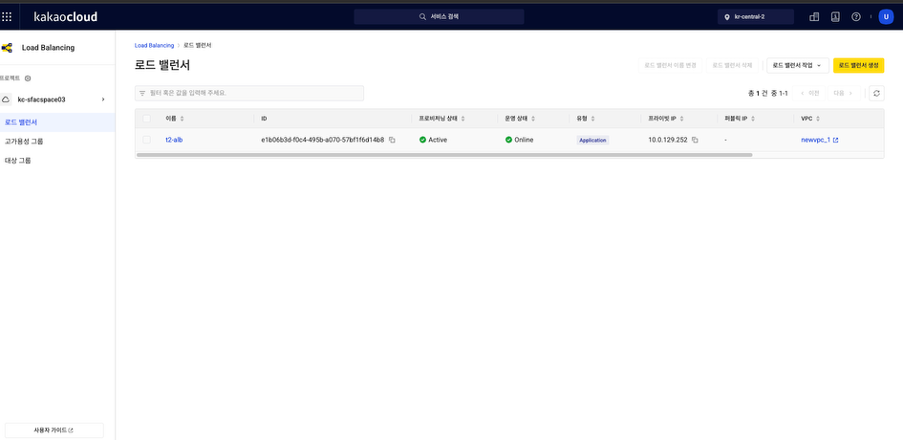Refresh the load balancer list

(876, 93)
